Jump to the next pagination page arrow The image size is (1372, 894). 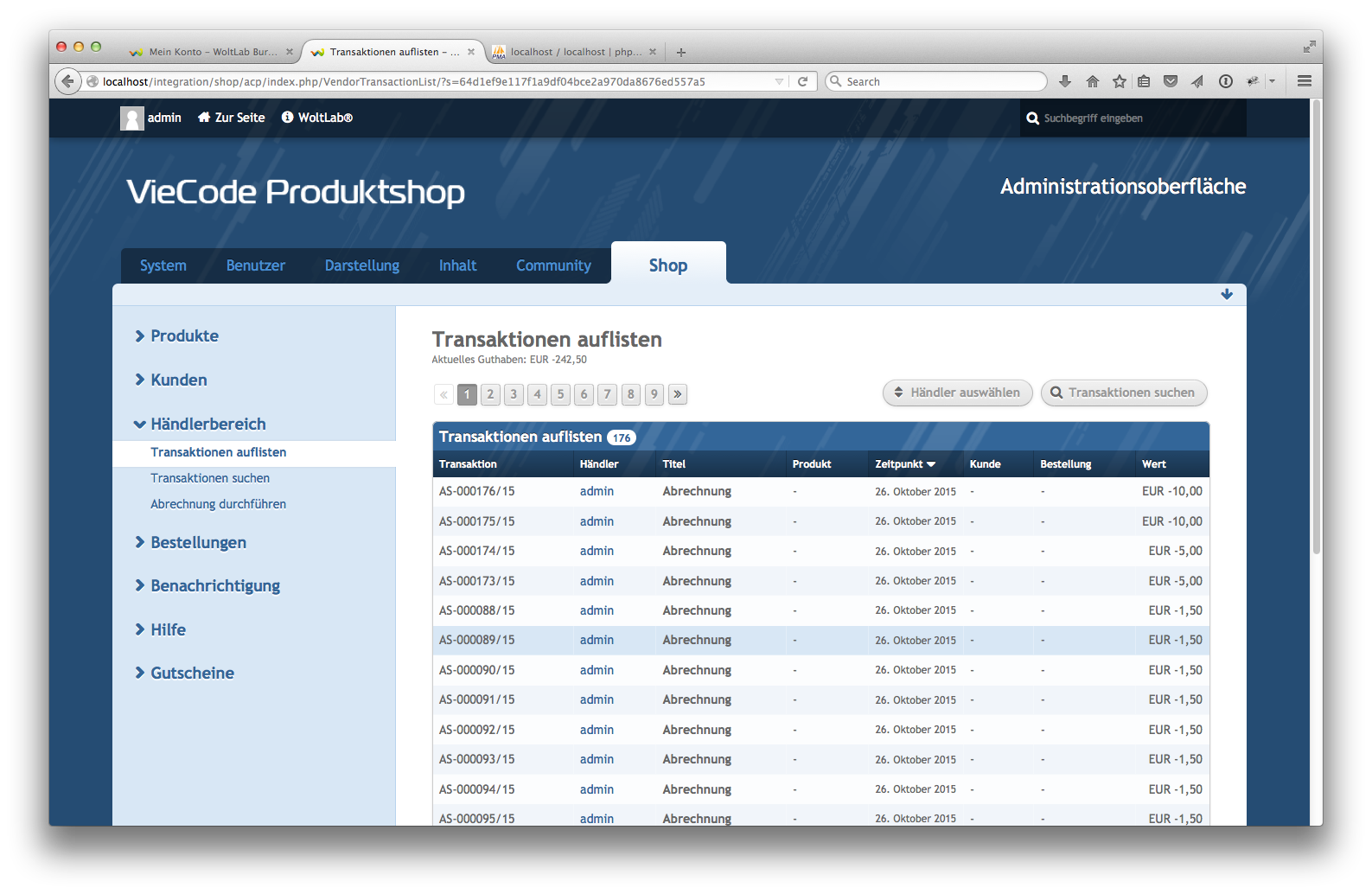678,394
